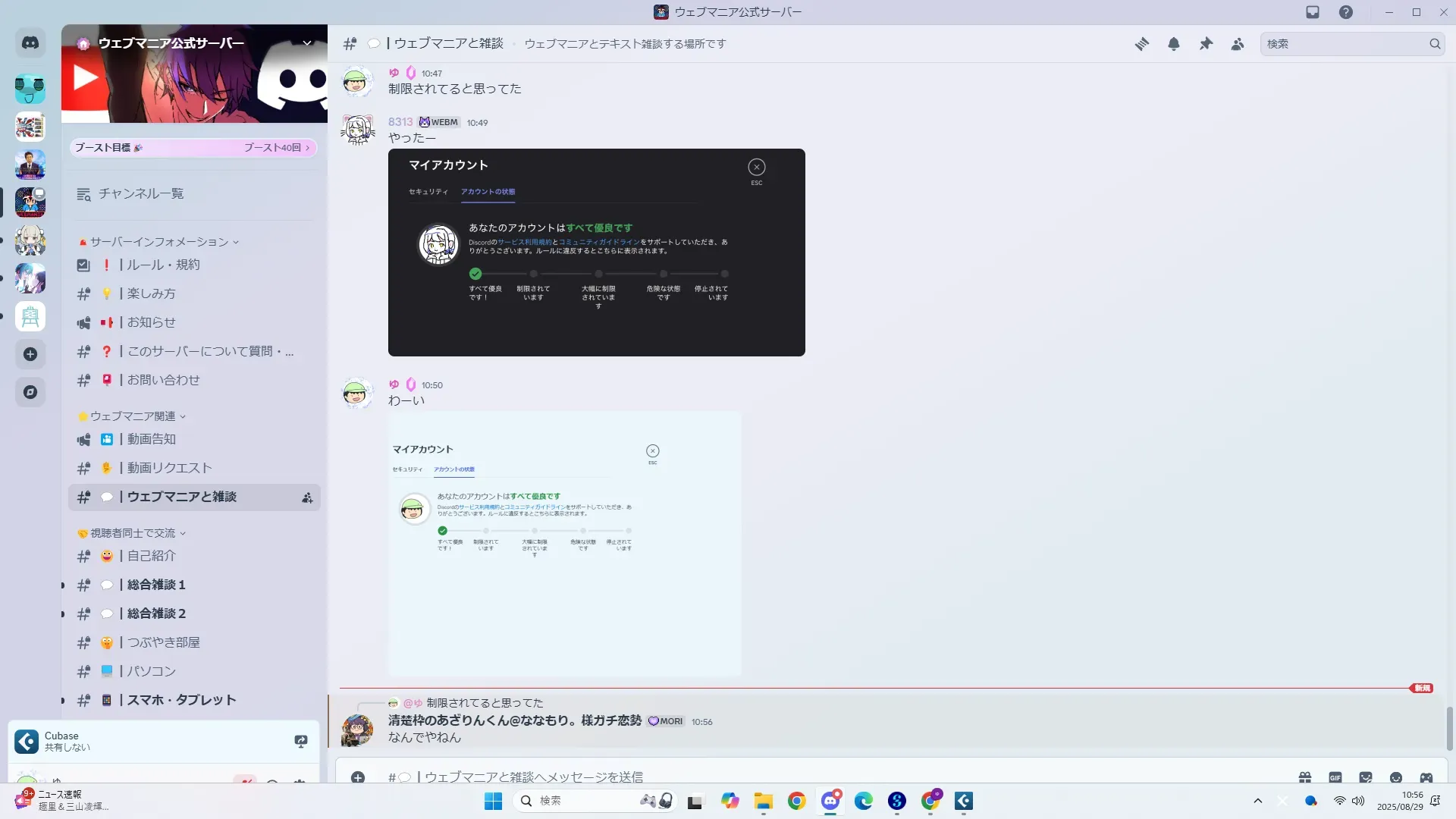Screen dimensions: 1456x819
Task: Collapse the サーバーインフォメーション category
Action: [x=159, y=242]
